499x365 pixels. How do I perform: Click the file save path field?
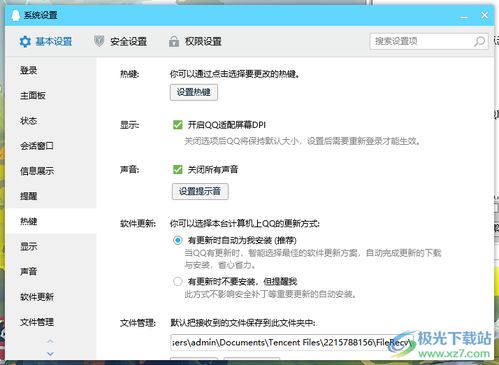tap(292, 342)
